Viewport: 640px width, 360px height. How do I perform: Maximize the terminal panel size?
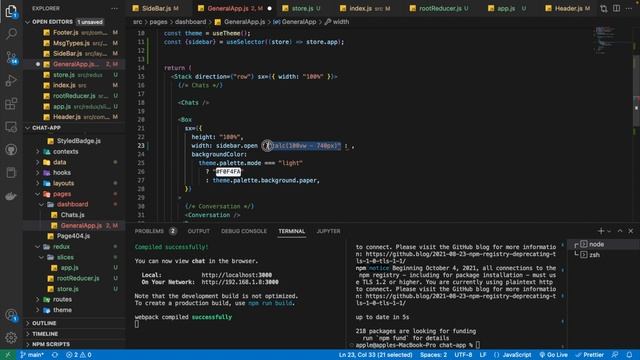[x=620, y=231]
